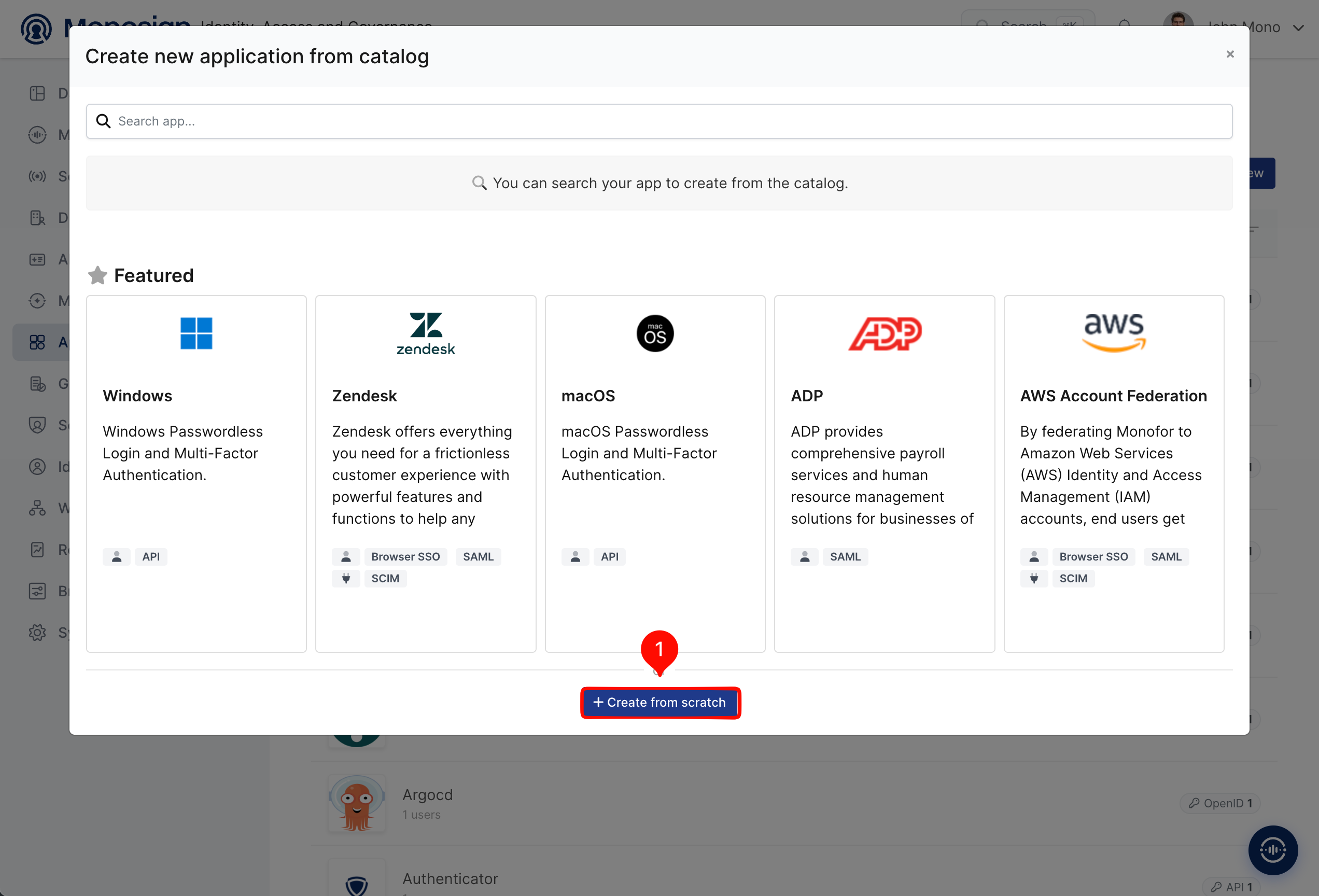Image resolution: width=1319 pixels, height=896 pixels.
Task: Click the search magnifier in the app field
Action: coord(103,121)
